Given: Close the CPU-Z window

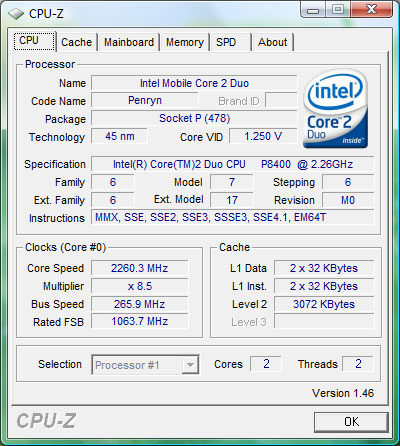Looking at the screenshot, I should point(371,10).
